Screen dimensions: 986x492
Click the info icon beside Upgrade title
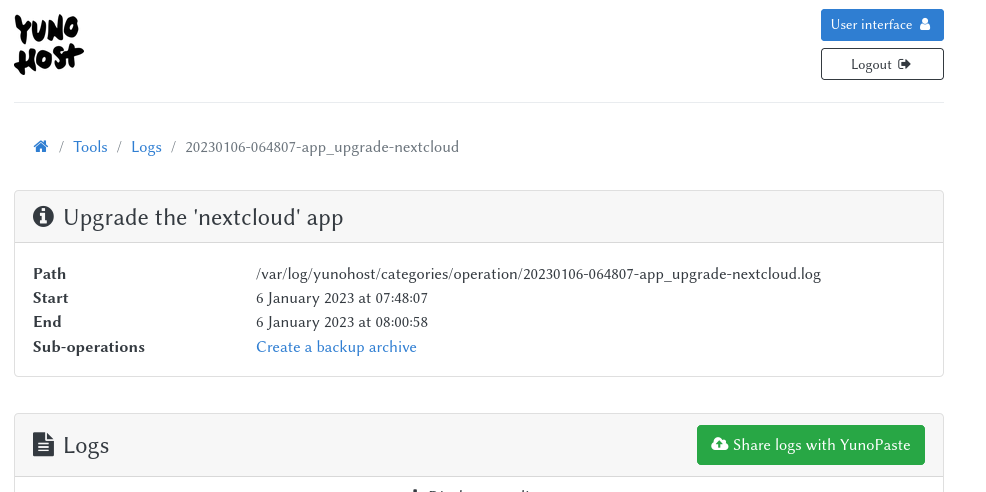point(43,216)
